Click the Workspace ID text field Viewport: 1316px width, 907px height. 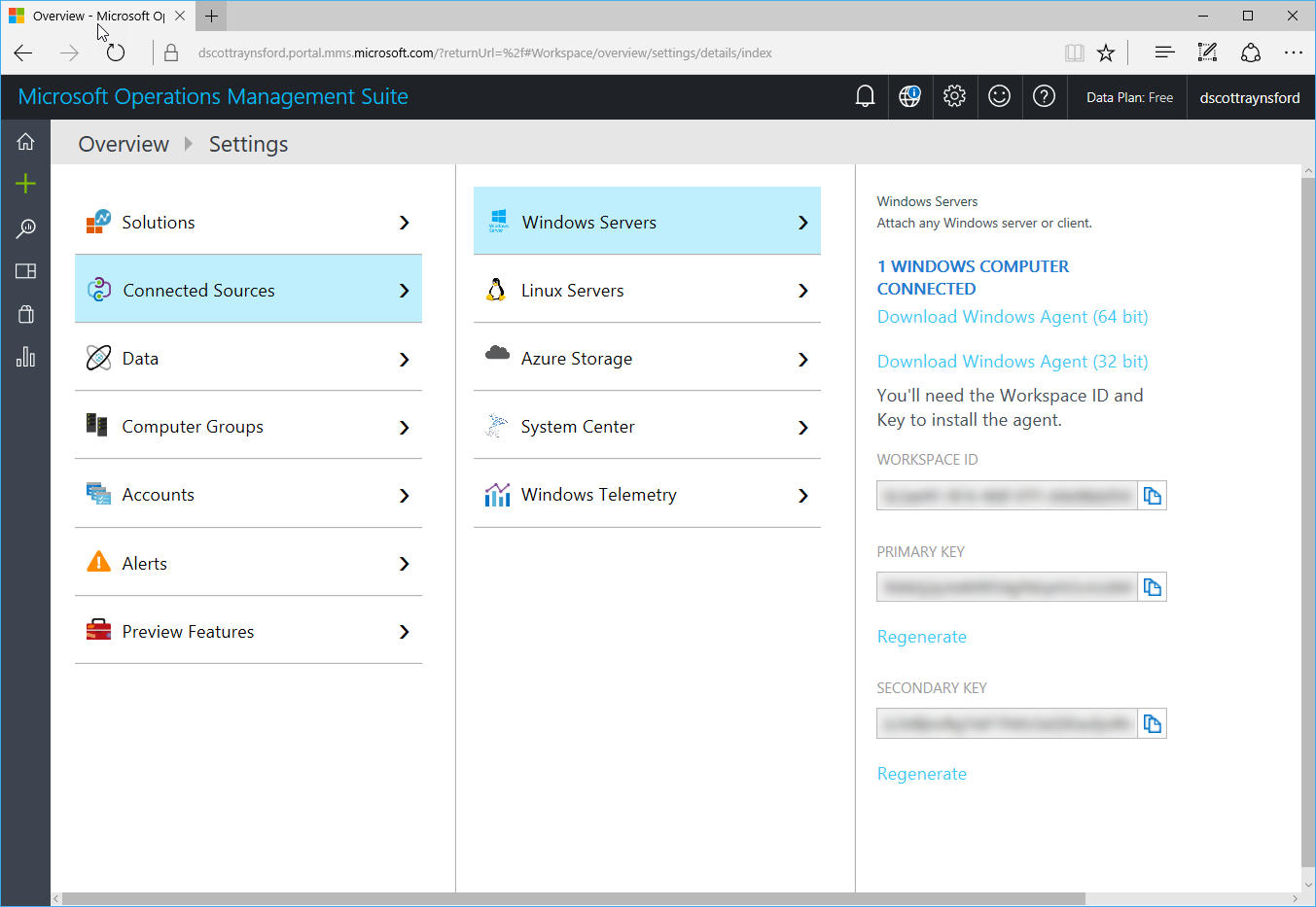tap(1008, 496)
